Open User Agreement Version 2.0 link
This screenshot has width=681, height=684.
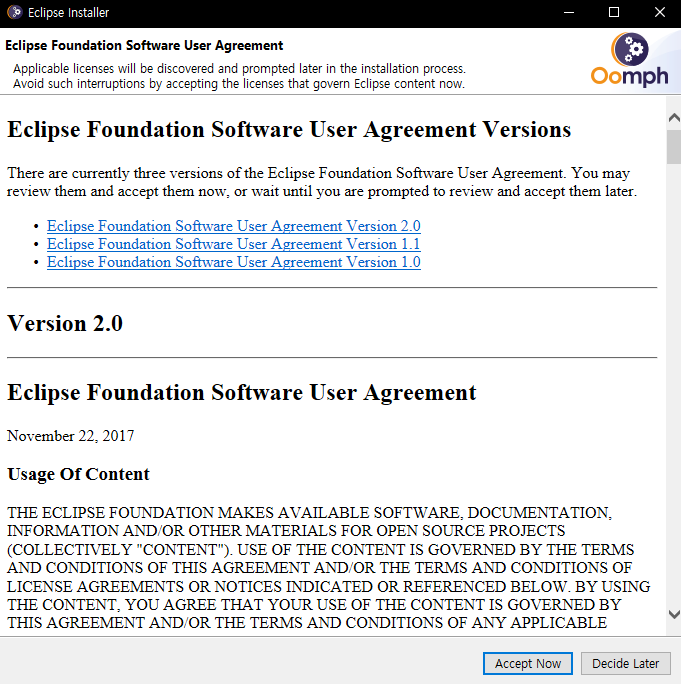pyautogui.click(x=234, y=226)
